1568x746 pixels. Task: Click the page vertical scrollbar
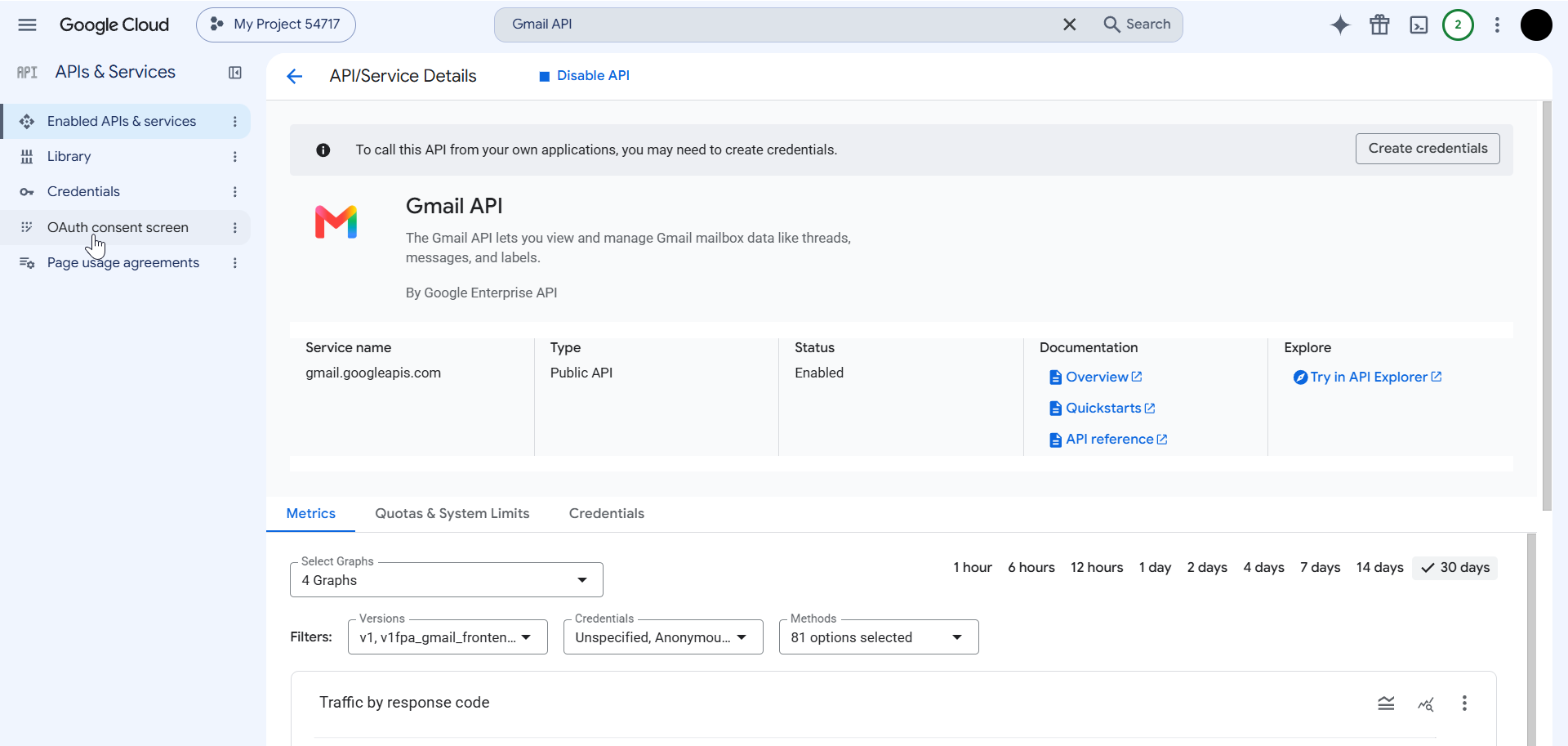tap(1547, 306)
